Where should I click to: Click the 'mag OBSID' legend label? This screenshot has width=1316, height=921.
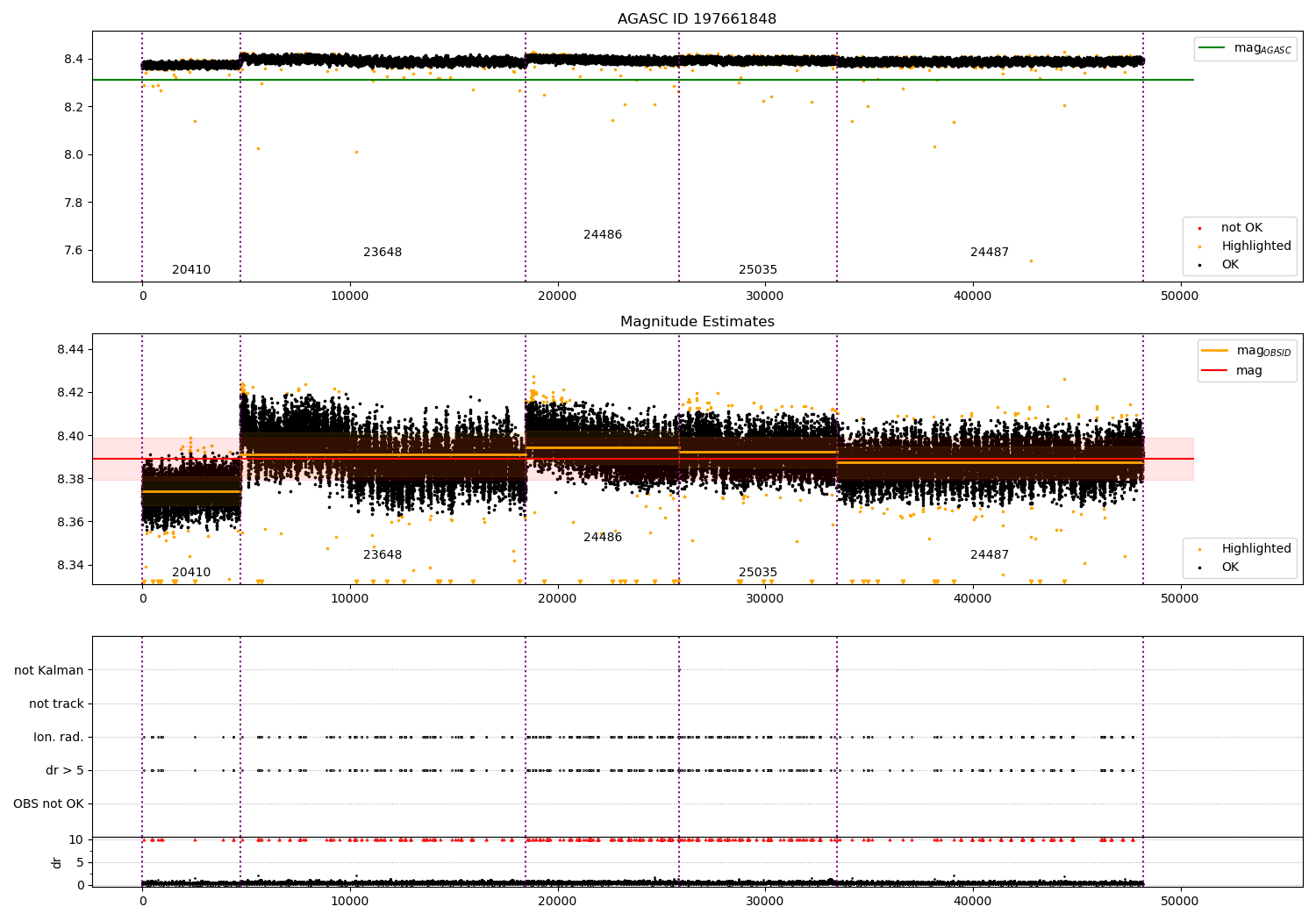pos(1263,351)
